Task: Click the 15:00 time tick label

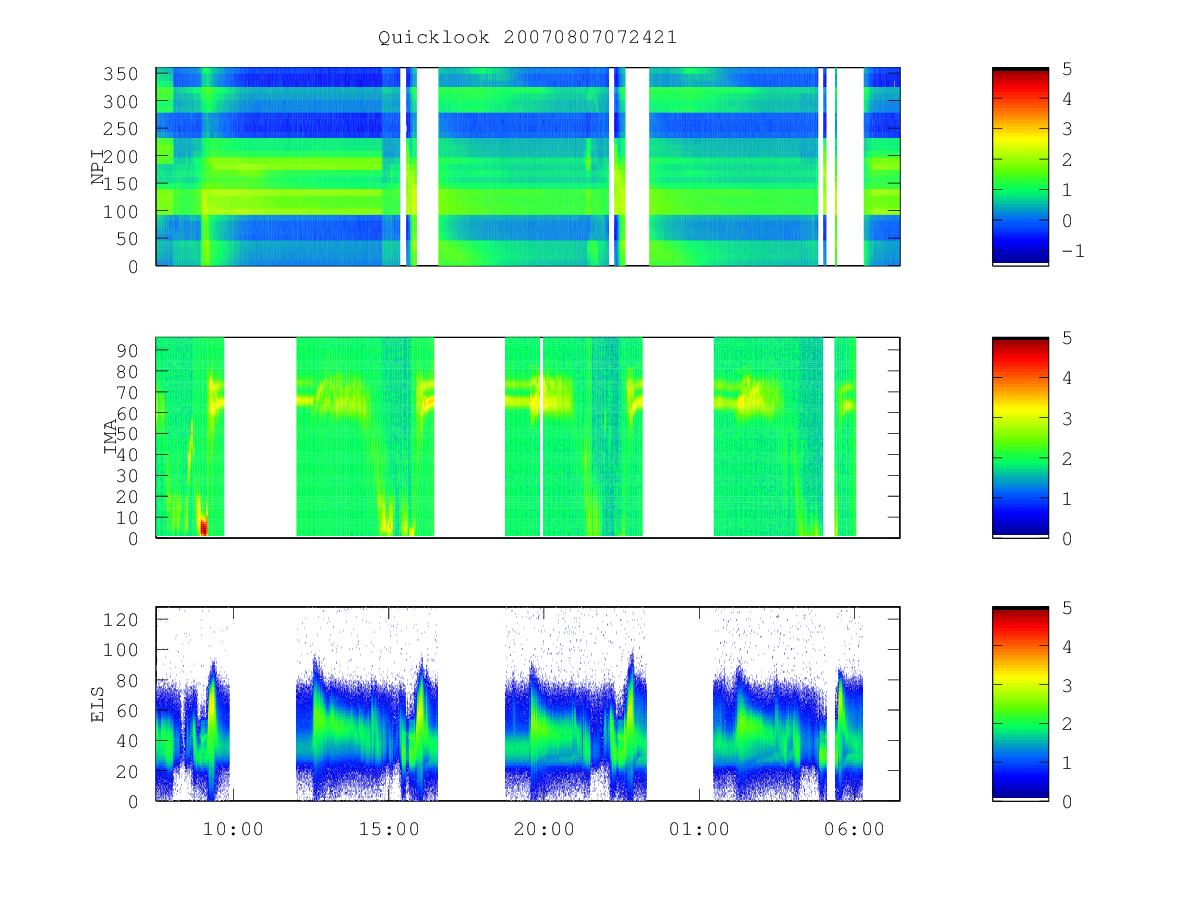Action: (x=389, y=829)
